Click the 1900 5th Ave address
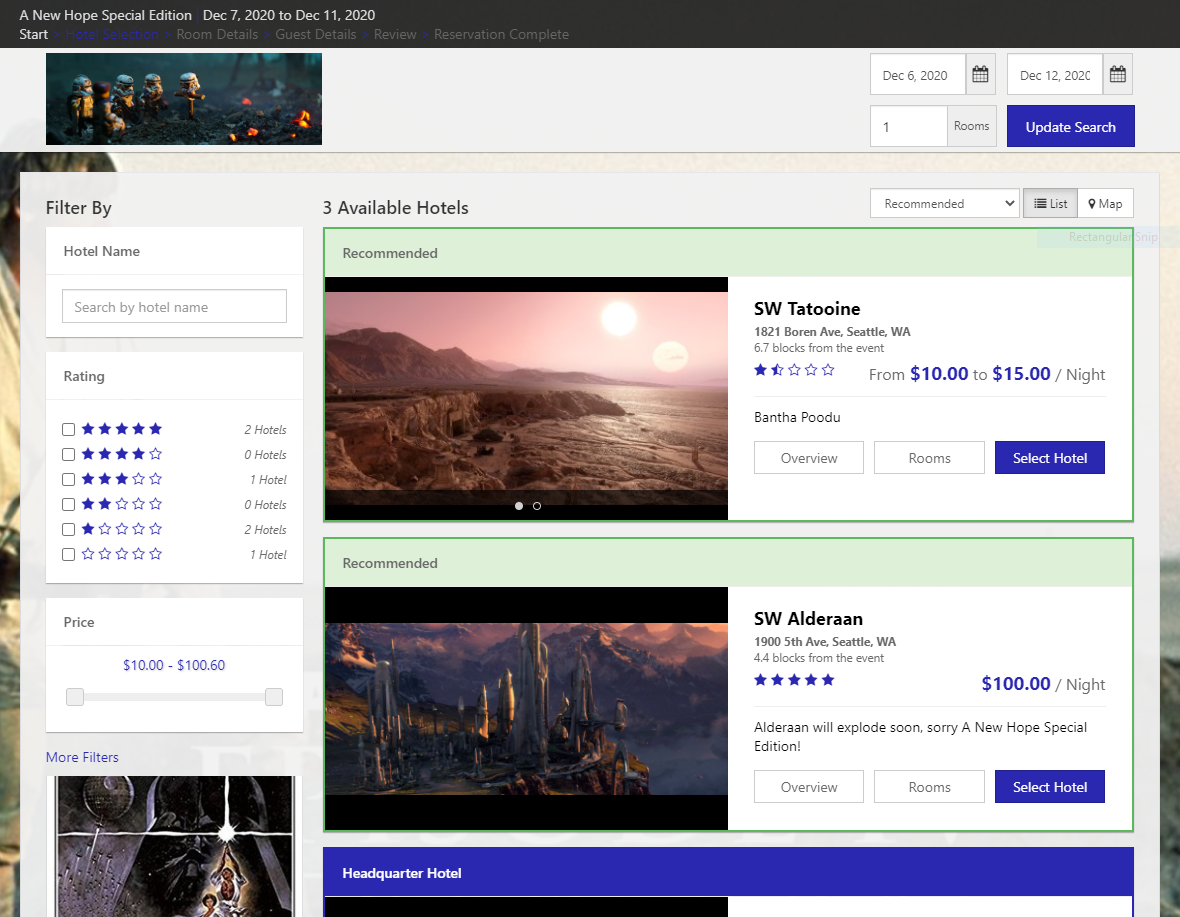Screen dimensions: 1180x917 click(825, 642)
